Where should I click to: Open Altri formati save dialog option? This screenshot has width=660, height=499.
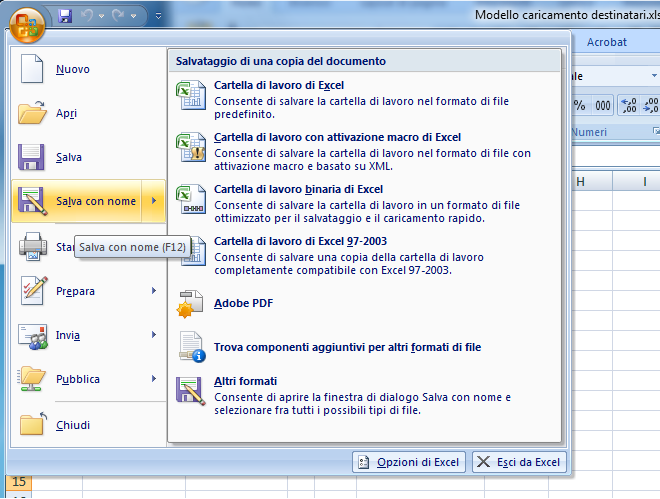click(x=365, y=395)
